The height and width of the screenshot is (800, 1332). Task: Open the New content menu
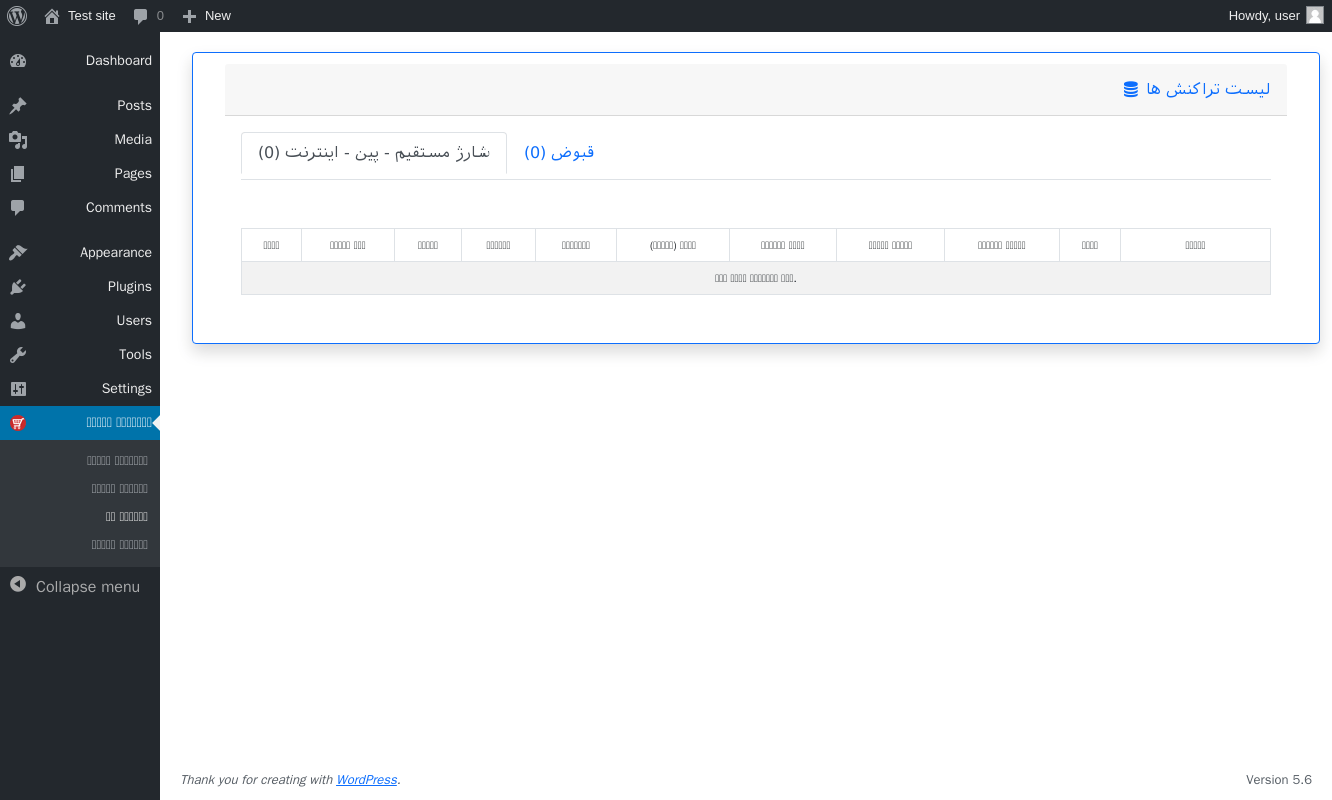point(206,16)
